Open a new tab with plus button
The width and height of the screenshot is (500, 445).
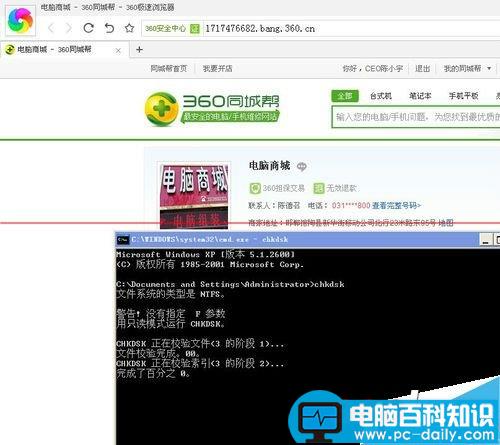click(x=139, y=50)
